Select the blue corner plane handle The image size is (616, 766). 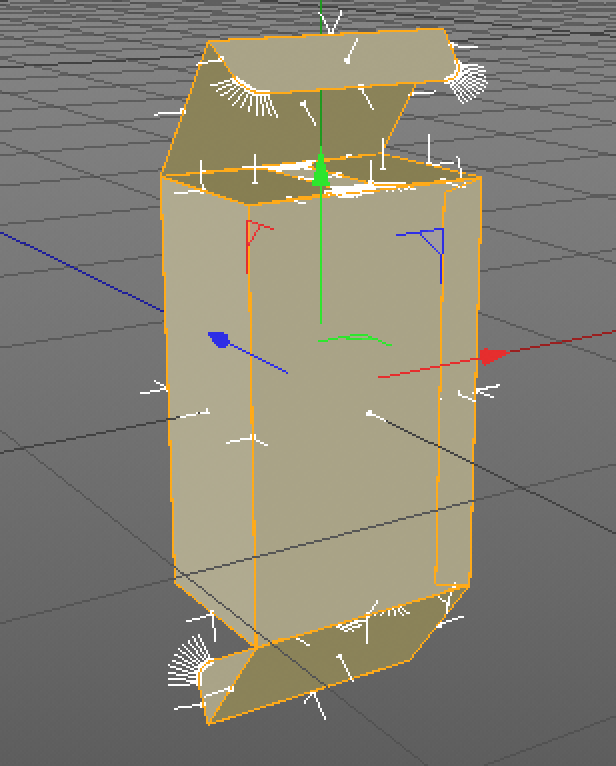(x=433, y=241)
